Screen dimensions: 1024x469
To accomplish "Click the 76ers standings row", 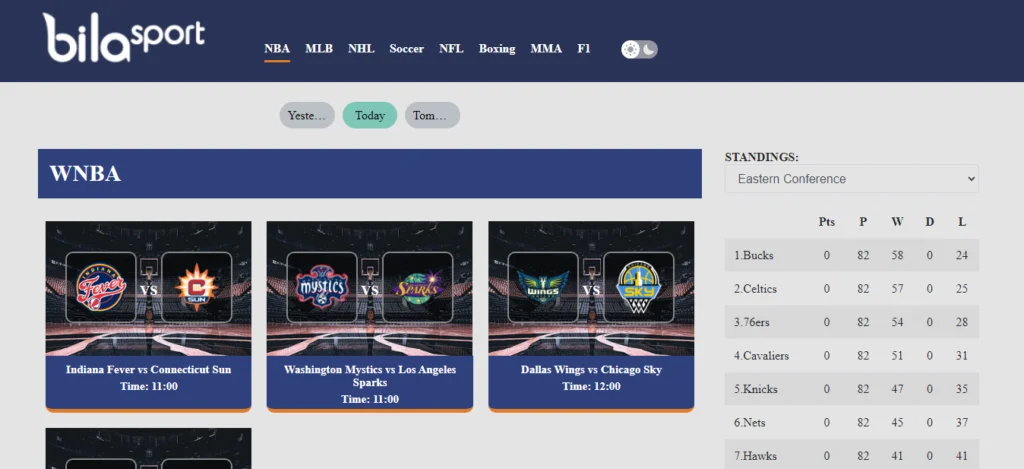I will (852, 322).
